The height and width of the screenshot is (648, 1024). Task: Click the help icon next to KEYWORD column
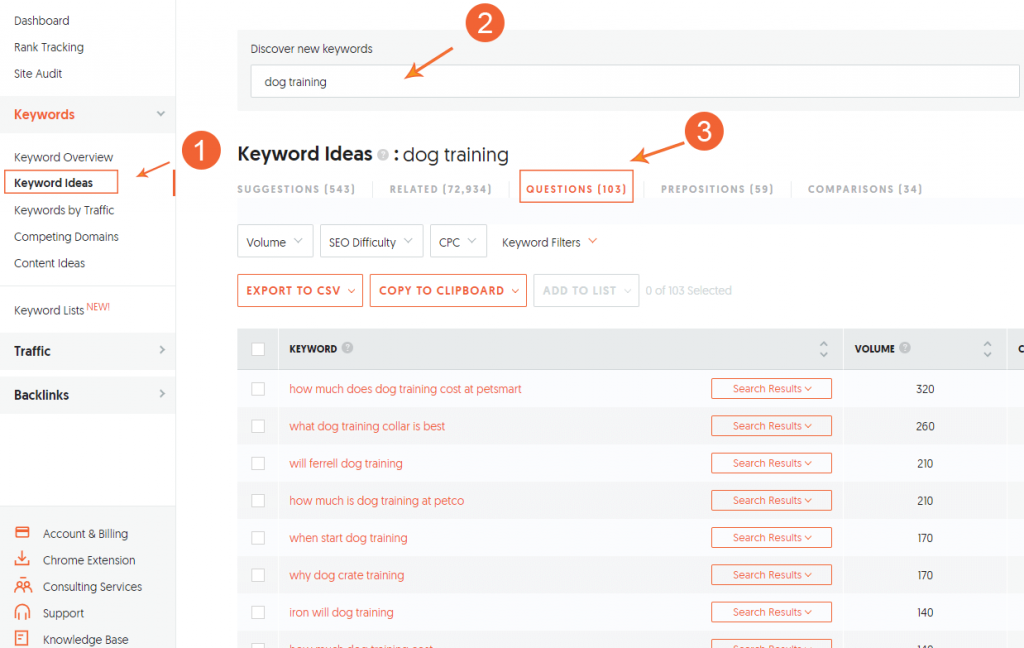pos(347,348)
